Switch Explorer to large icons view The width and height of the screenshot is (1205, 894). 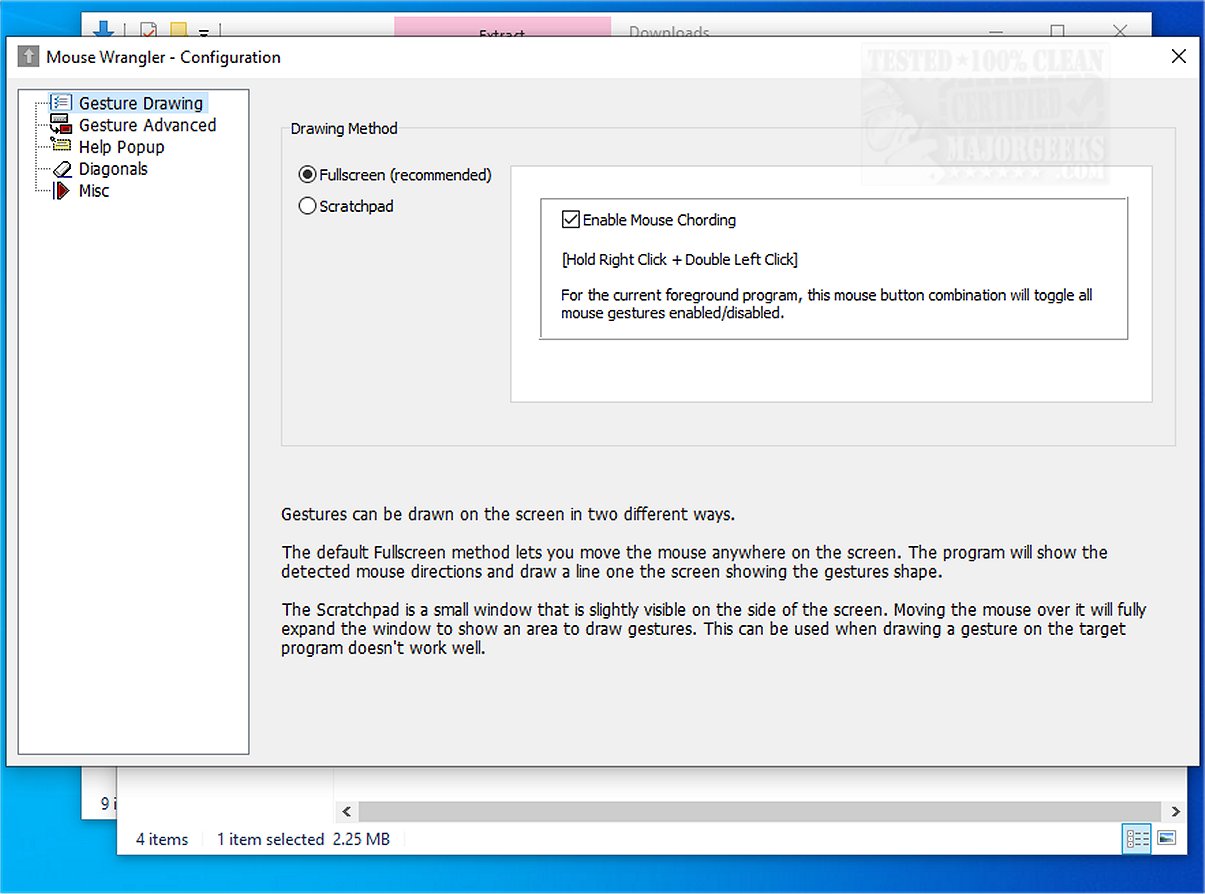(x=1166, y=839)
